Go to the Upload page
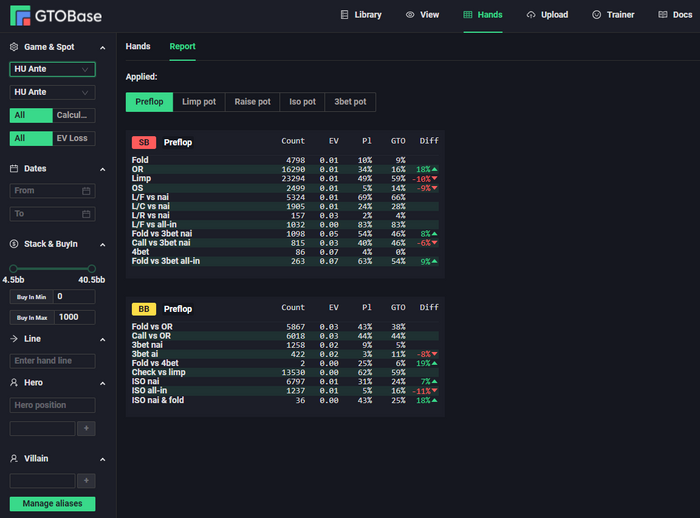This screenshot has width=700, height=518. 547,15
